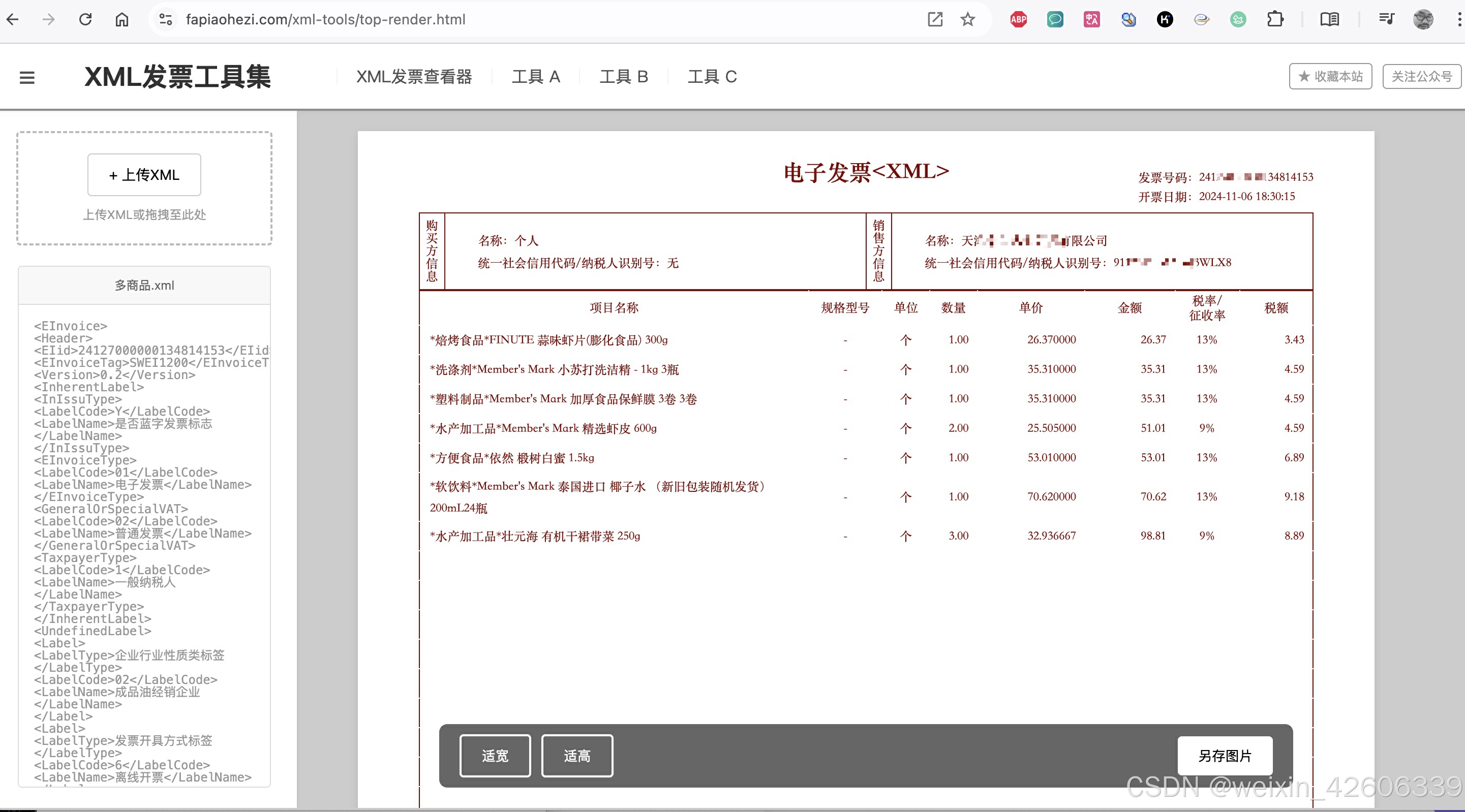1465x812 pixels.
Task: Select the 工具 A menu item
Action: click(536, 77)
